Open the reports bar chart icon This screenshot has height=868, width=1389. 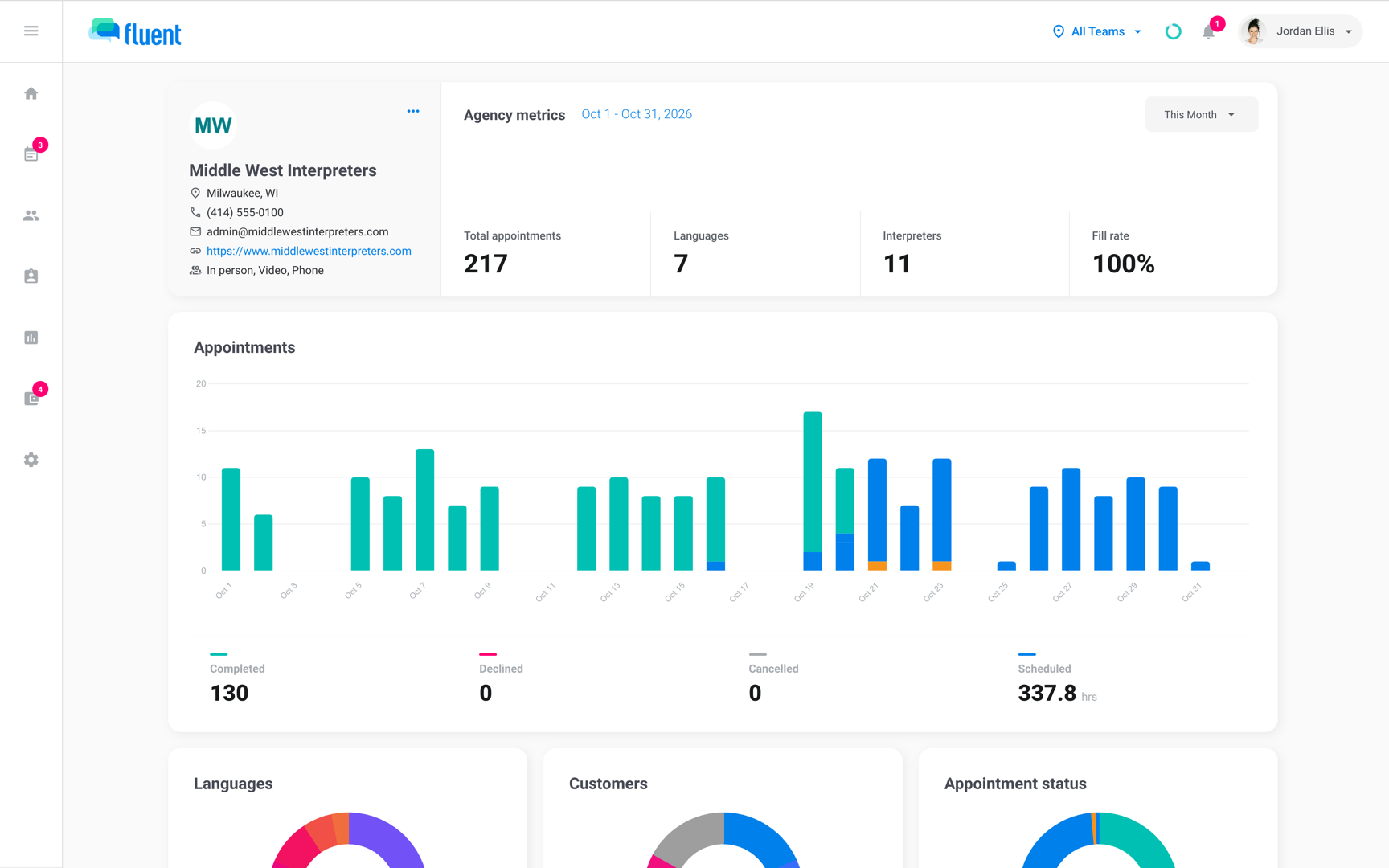(31, 338)
